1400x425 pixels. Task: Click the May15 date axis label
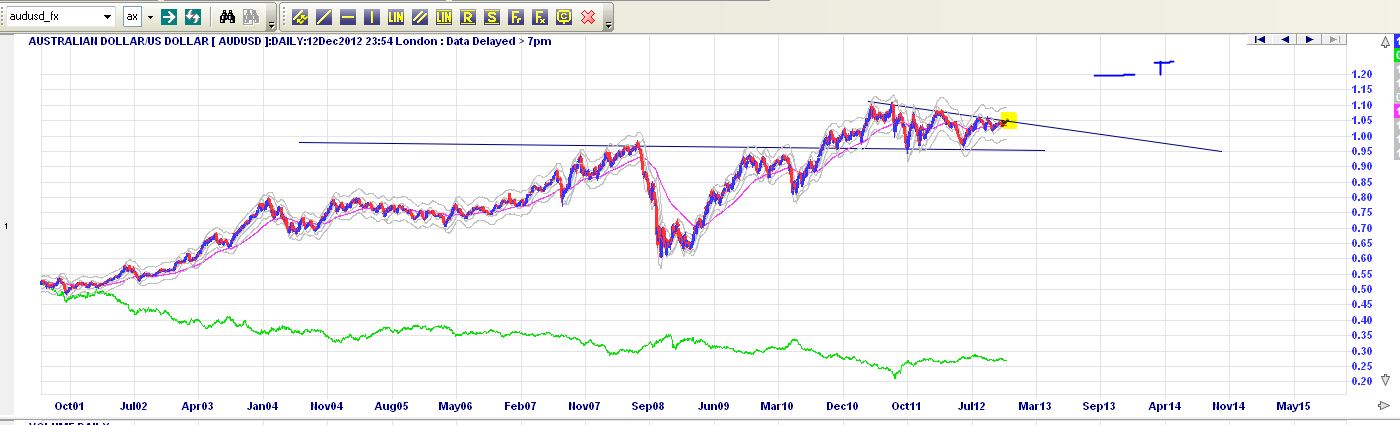click(x=1293, y=407)
